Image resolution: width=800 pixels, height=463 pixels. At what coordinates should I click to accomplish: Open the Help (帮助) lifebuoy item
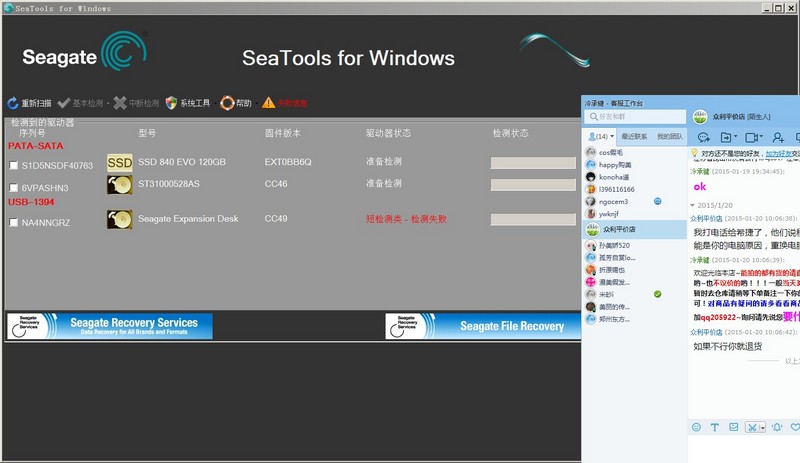[236, 103]
